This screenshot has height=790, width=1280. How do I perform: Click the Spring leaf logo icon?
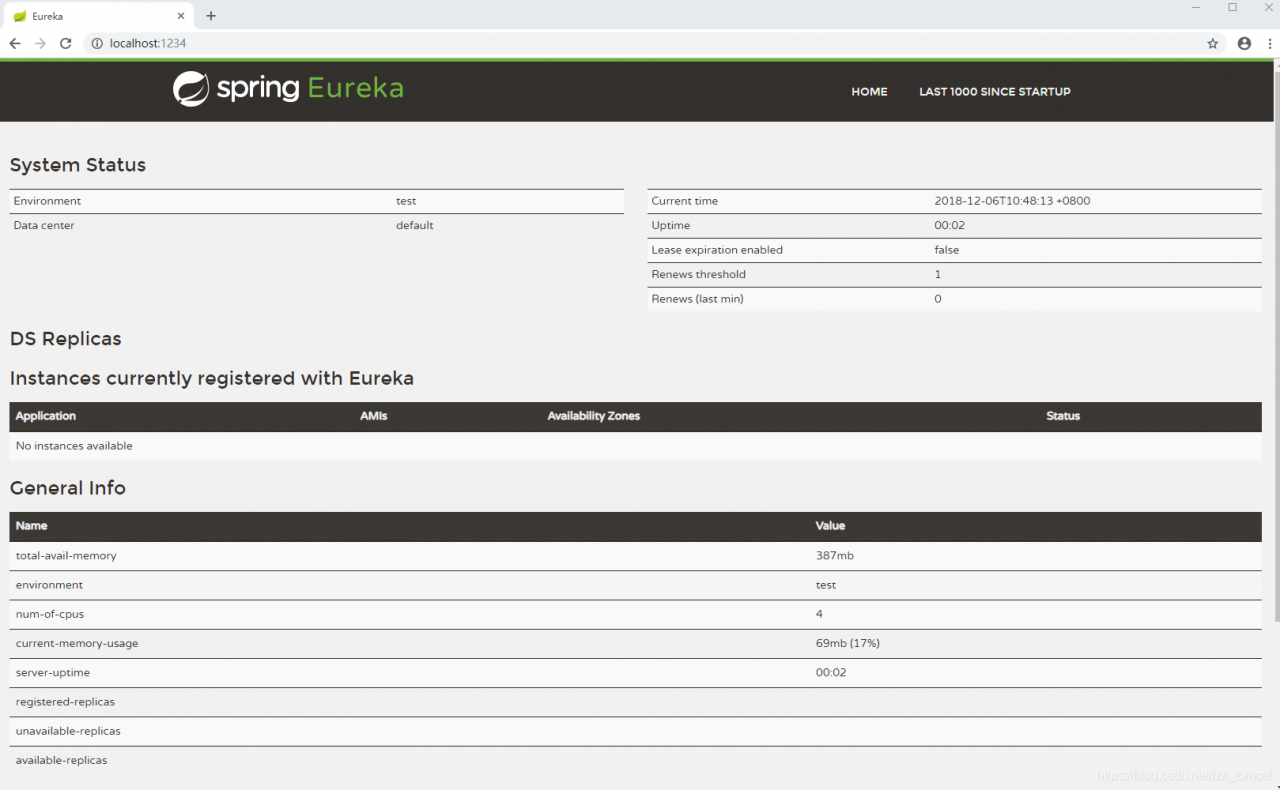(191, 89)
